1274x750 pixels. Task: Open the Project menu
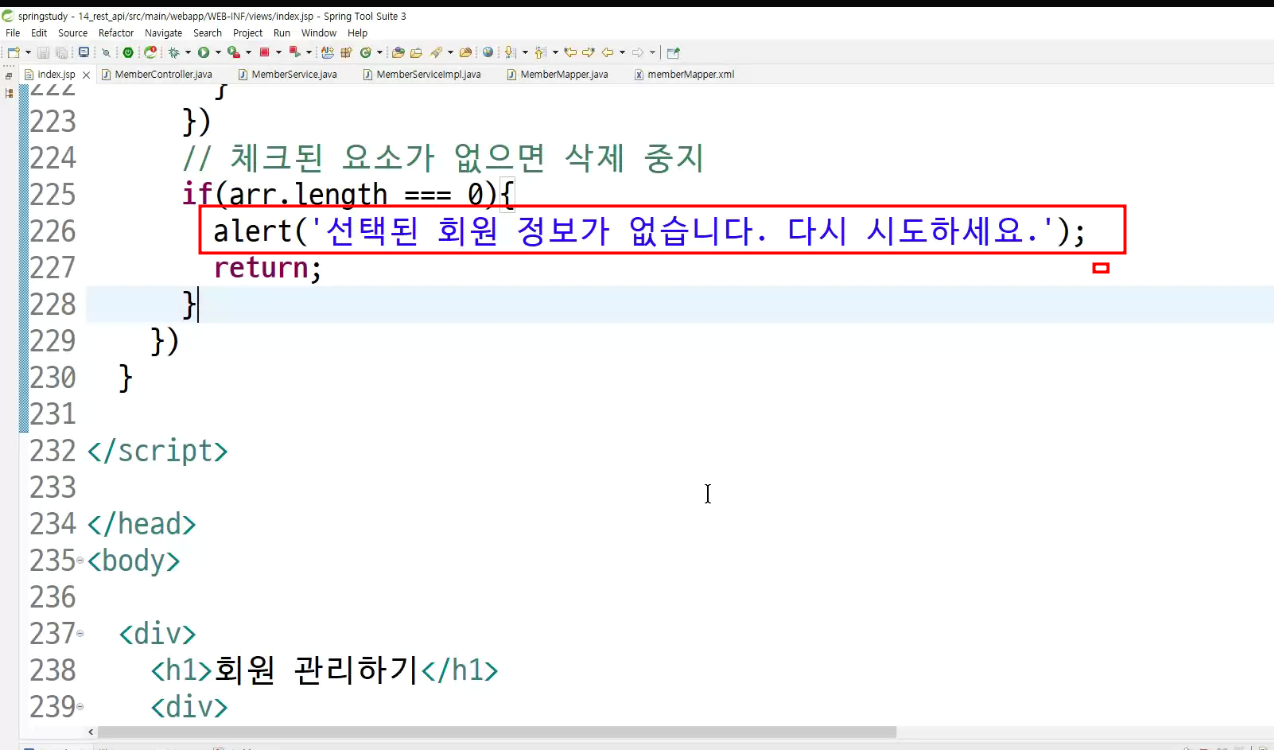coord(248,33)
